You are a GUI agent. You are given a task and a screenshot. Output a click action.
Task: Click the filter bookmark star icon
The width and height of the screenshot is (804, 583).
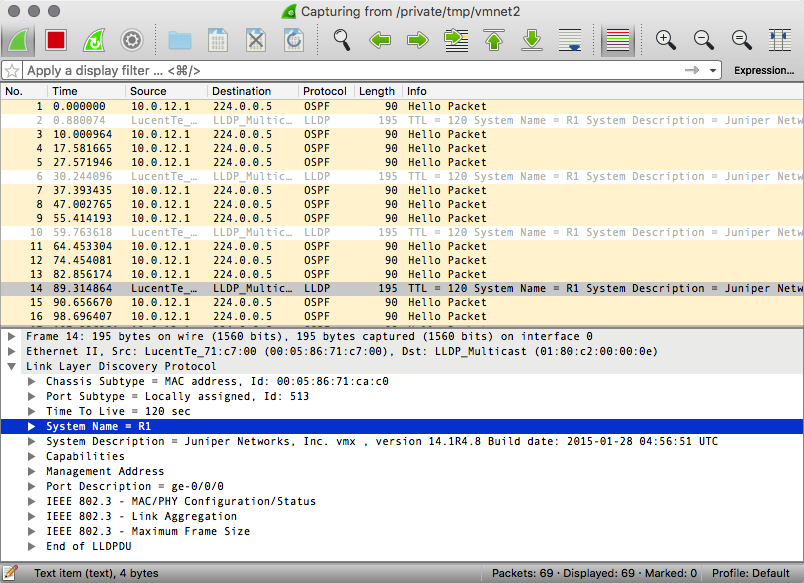point(12,70)
